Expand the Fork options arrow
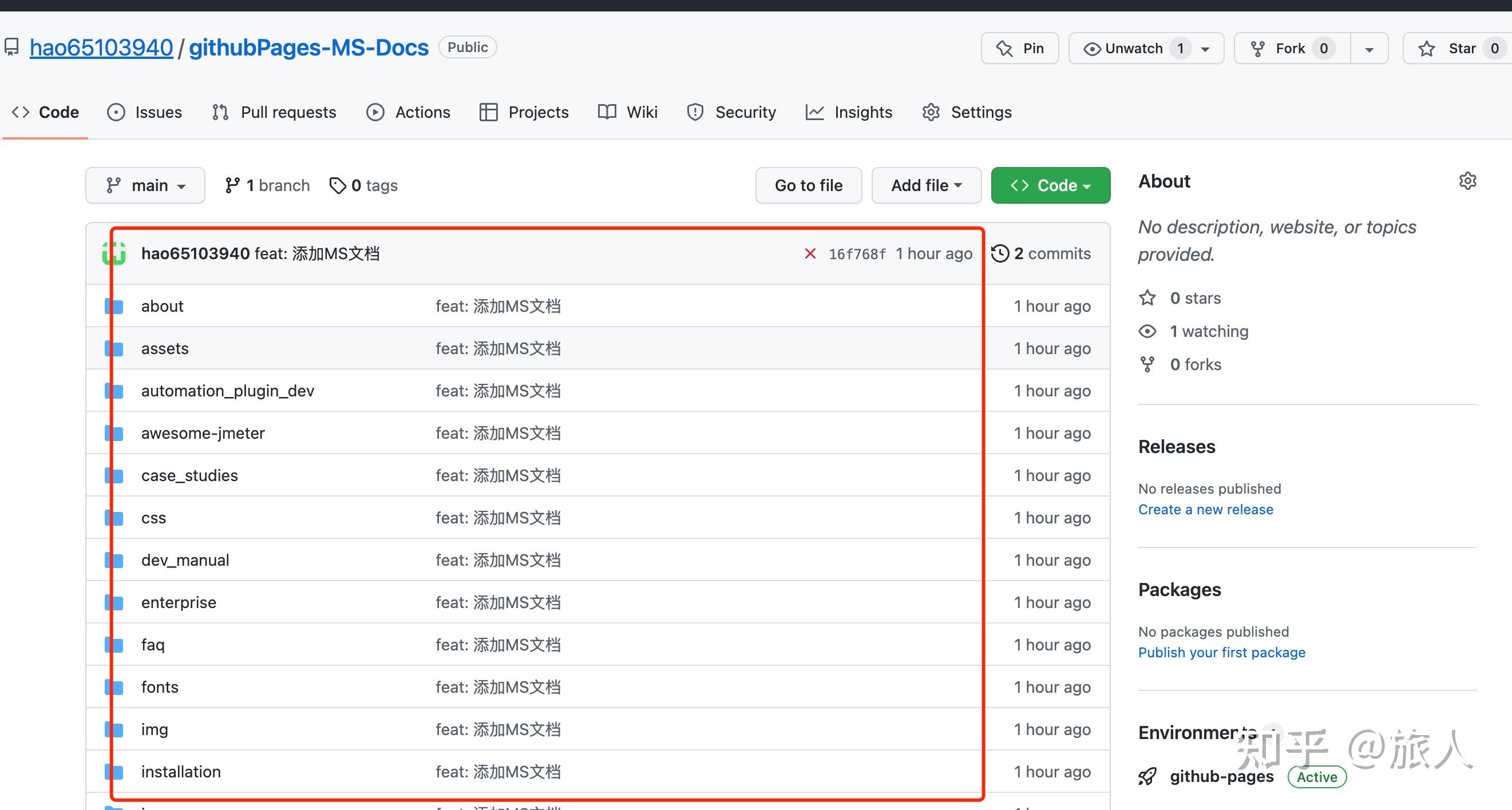The width and height of the screenshot is (1512, 810). tap(1369, 49)
